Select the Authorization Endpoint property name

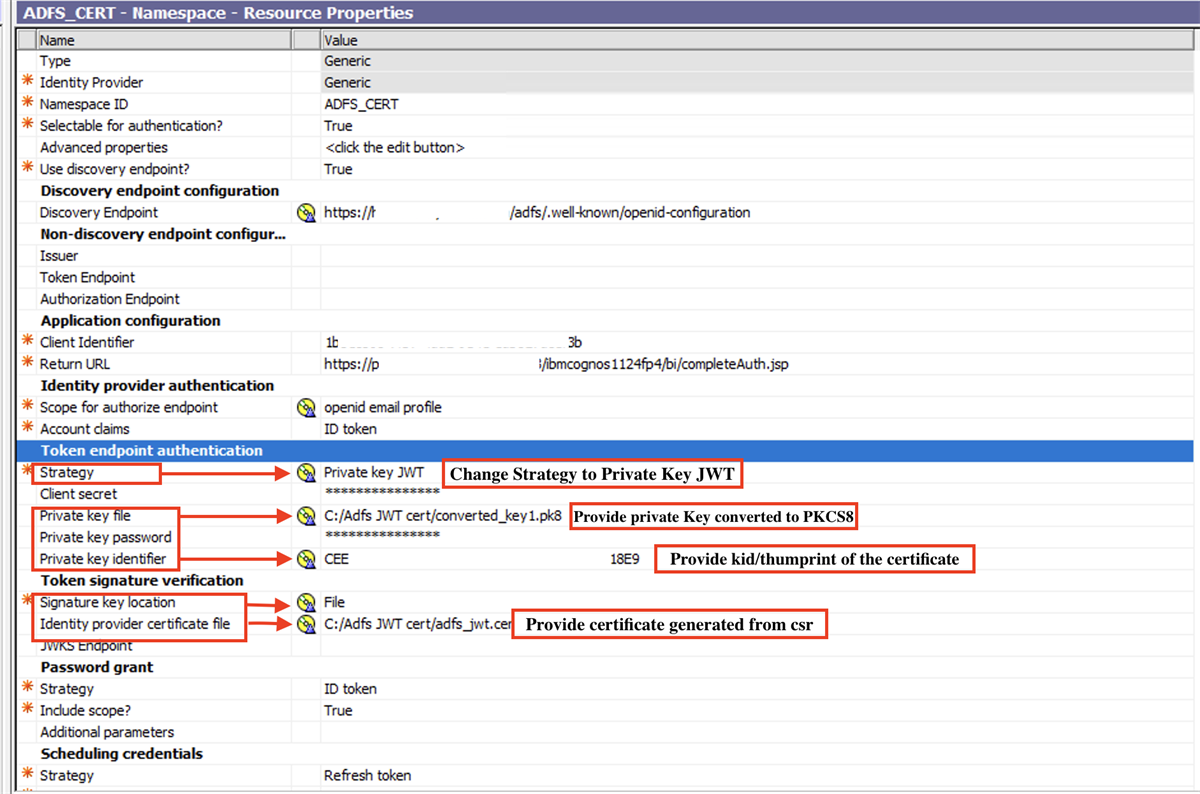(x=110, y=299)
